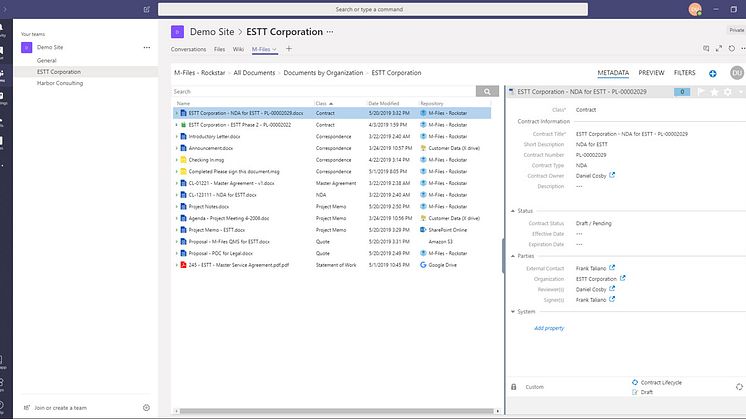Click the lock permissions icon beside Custom
The height and width of the screenshot is (419, 746).
(514, 386)
